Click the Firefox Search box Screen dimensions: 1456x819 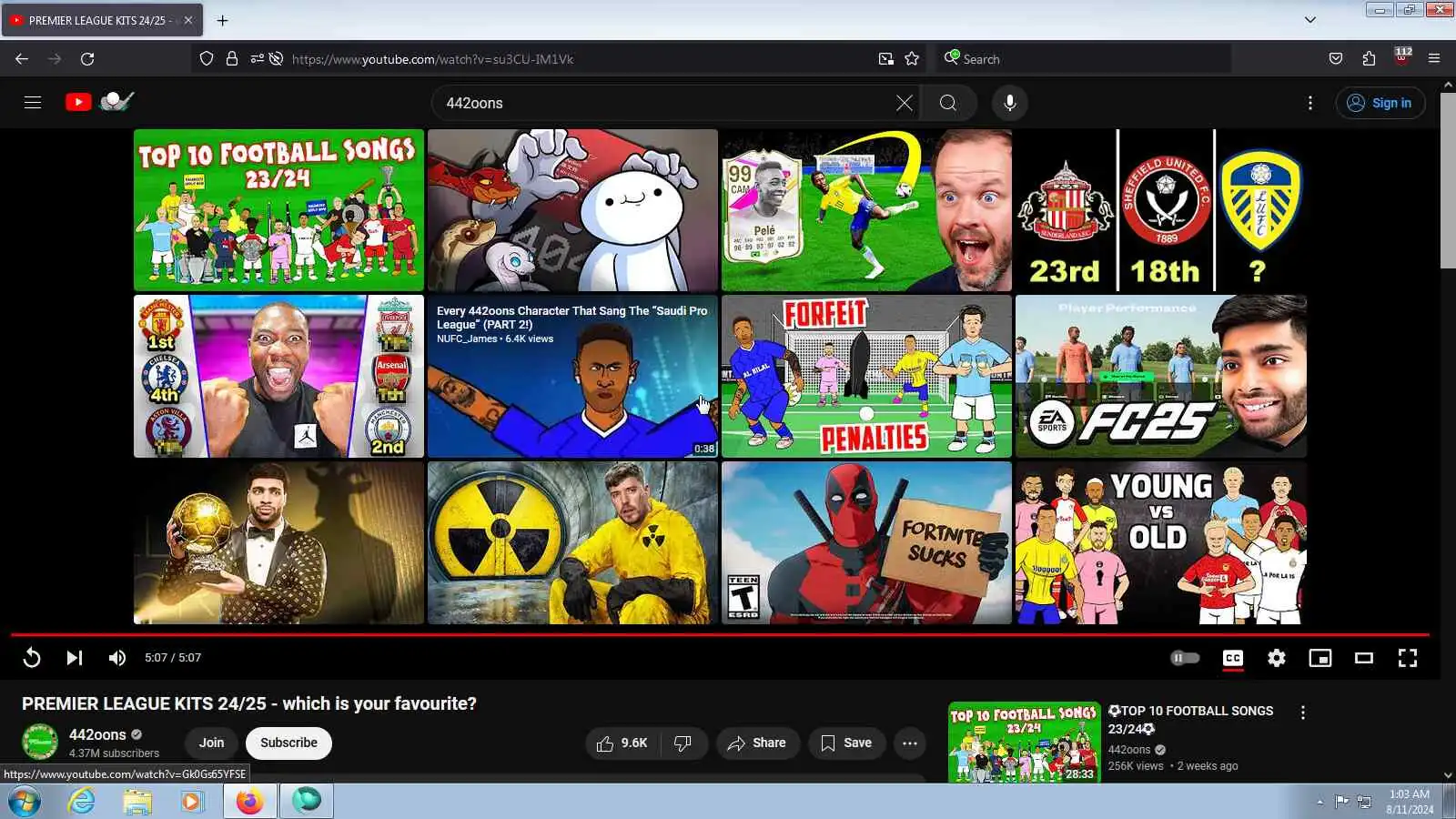pyautogui.click(x=1083, y=59)
